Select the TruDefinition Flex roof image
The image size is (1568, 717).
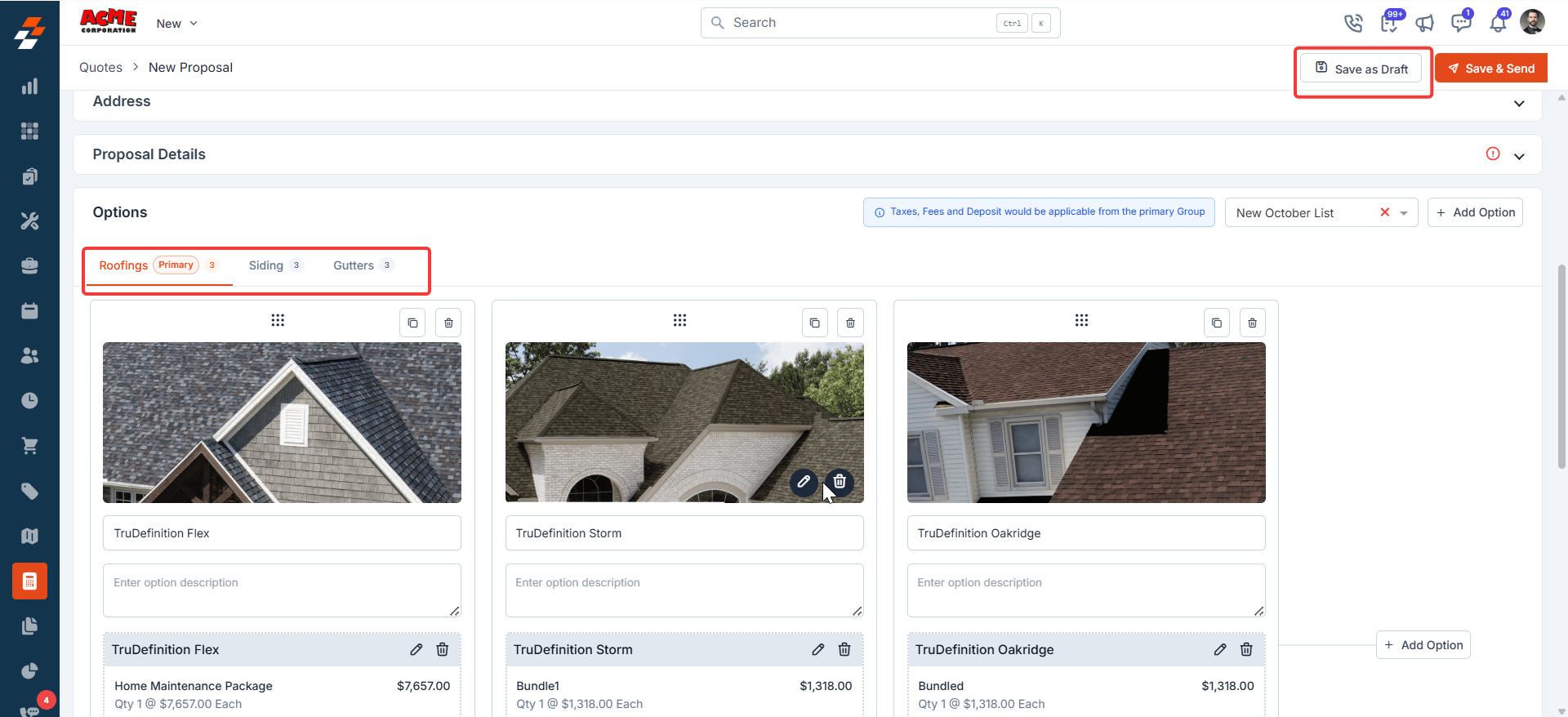point(282,422)
